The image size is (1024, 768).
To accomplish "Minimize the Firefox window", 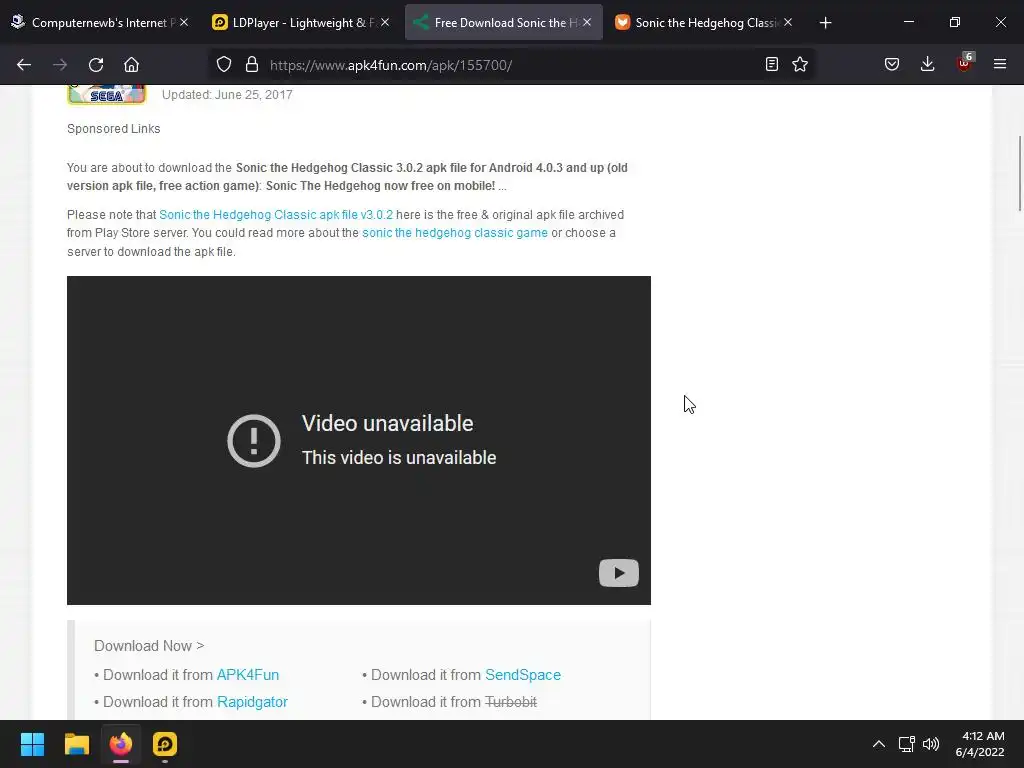I will 909,22.
